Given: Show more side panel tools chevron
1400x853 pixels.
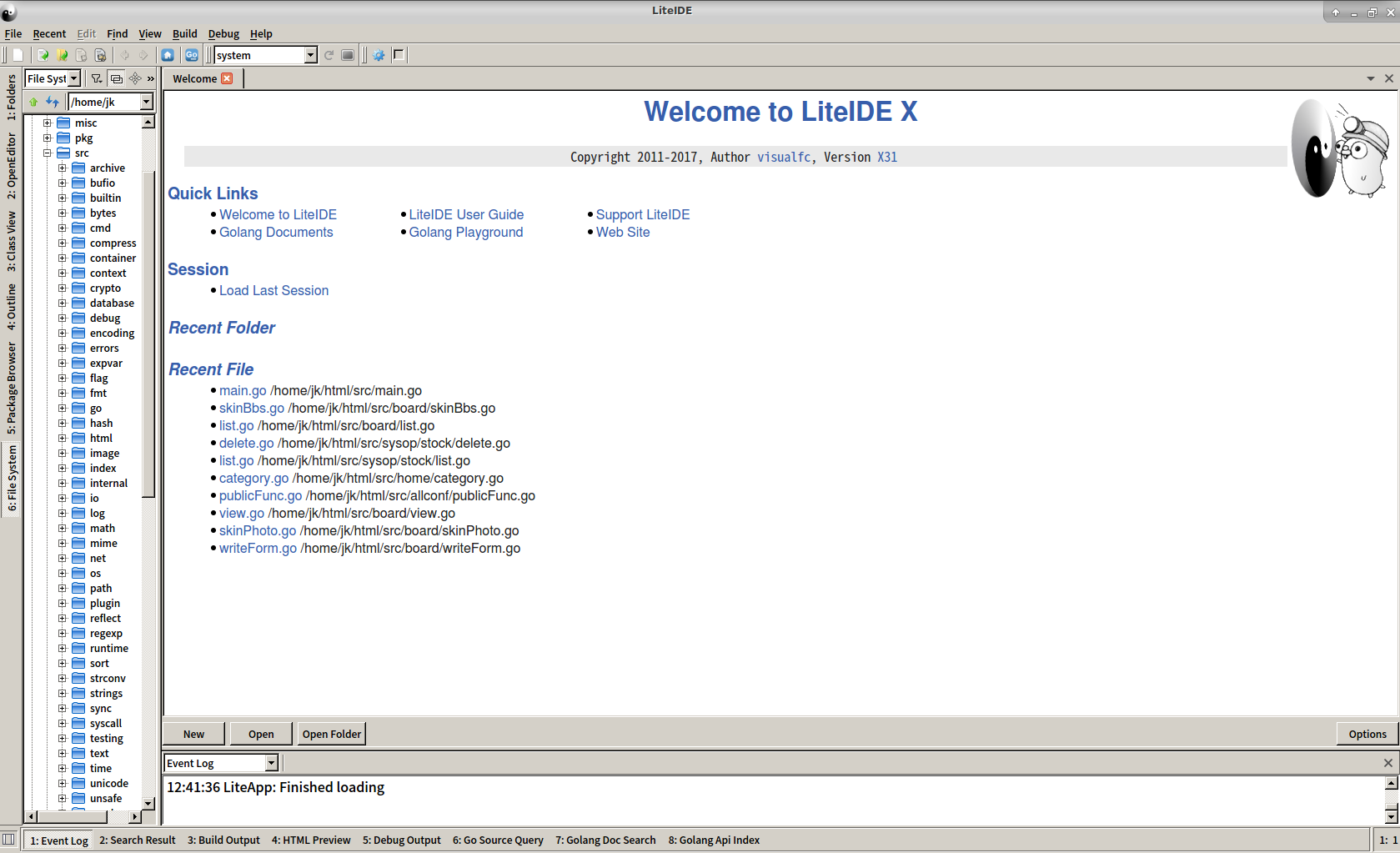Looking at the screenshot, I should [x=151, y=78].
